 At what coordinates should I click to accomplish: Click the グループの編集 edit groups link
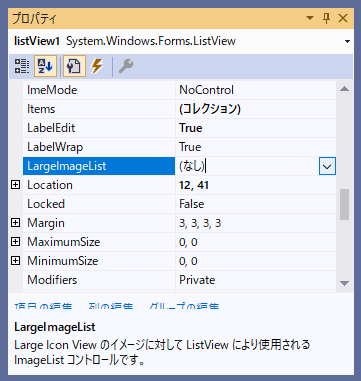(184, 307)
